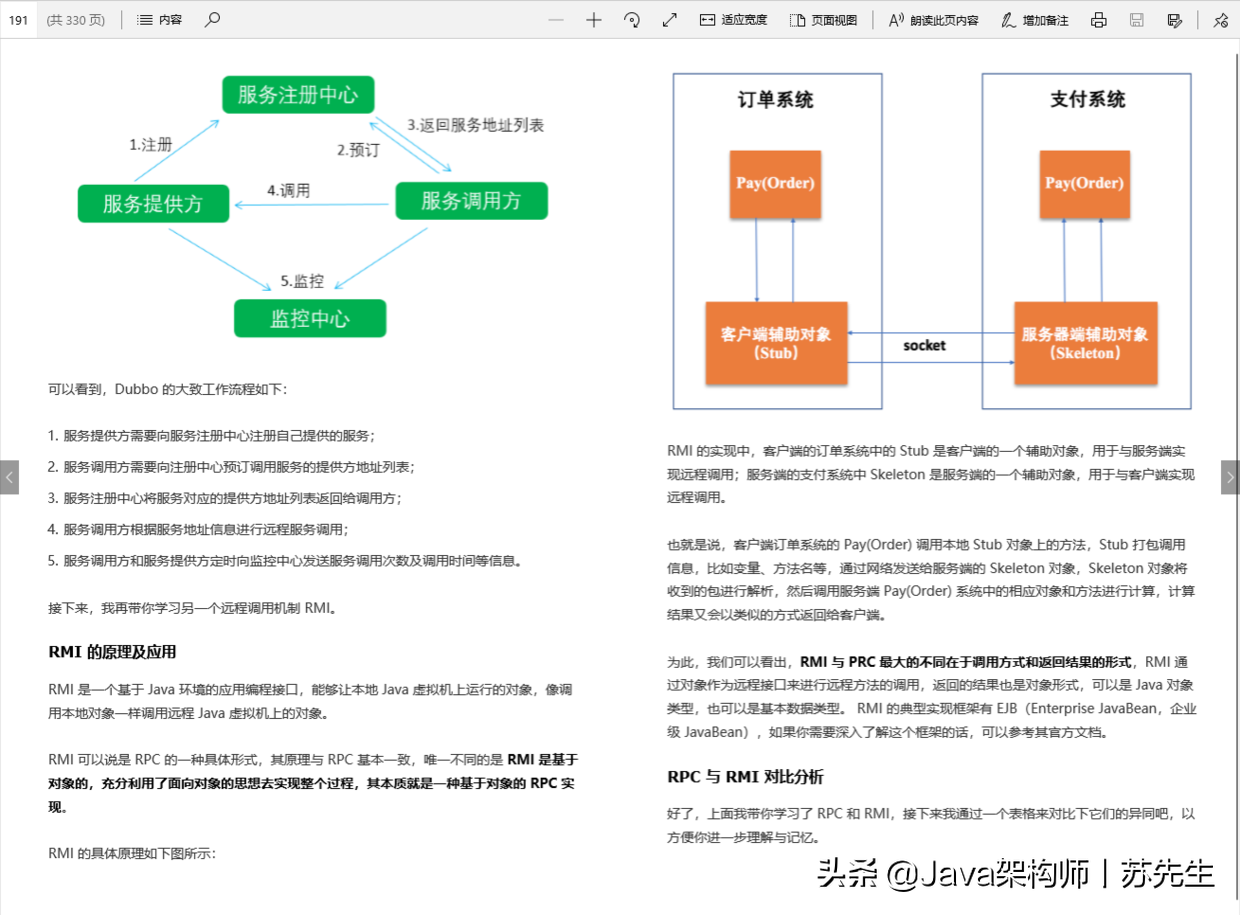Click the 监控中心 green box
This screenshot has height=915, width=1240.
coord(310,319)
